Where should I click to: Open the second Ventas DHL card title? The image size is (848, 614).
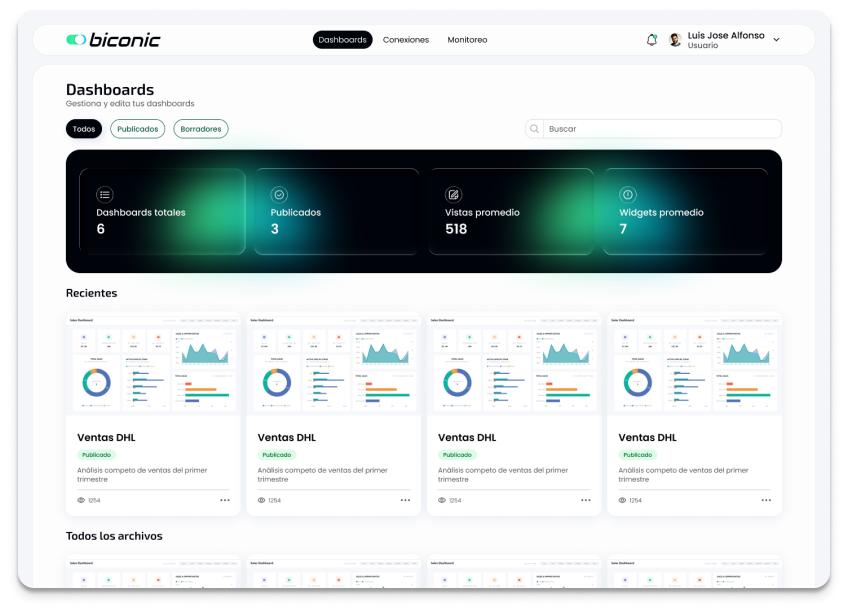point(286,437)
